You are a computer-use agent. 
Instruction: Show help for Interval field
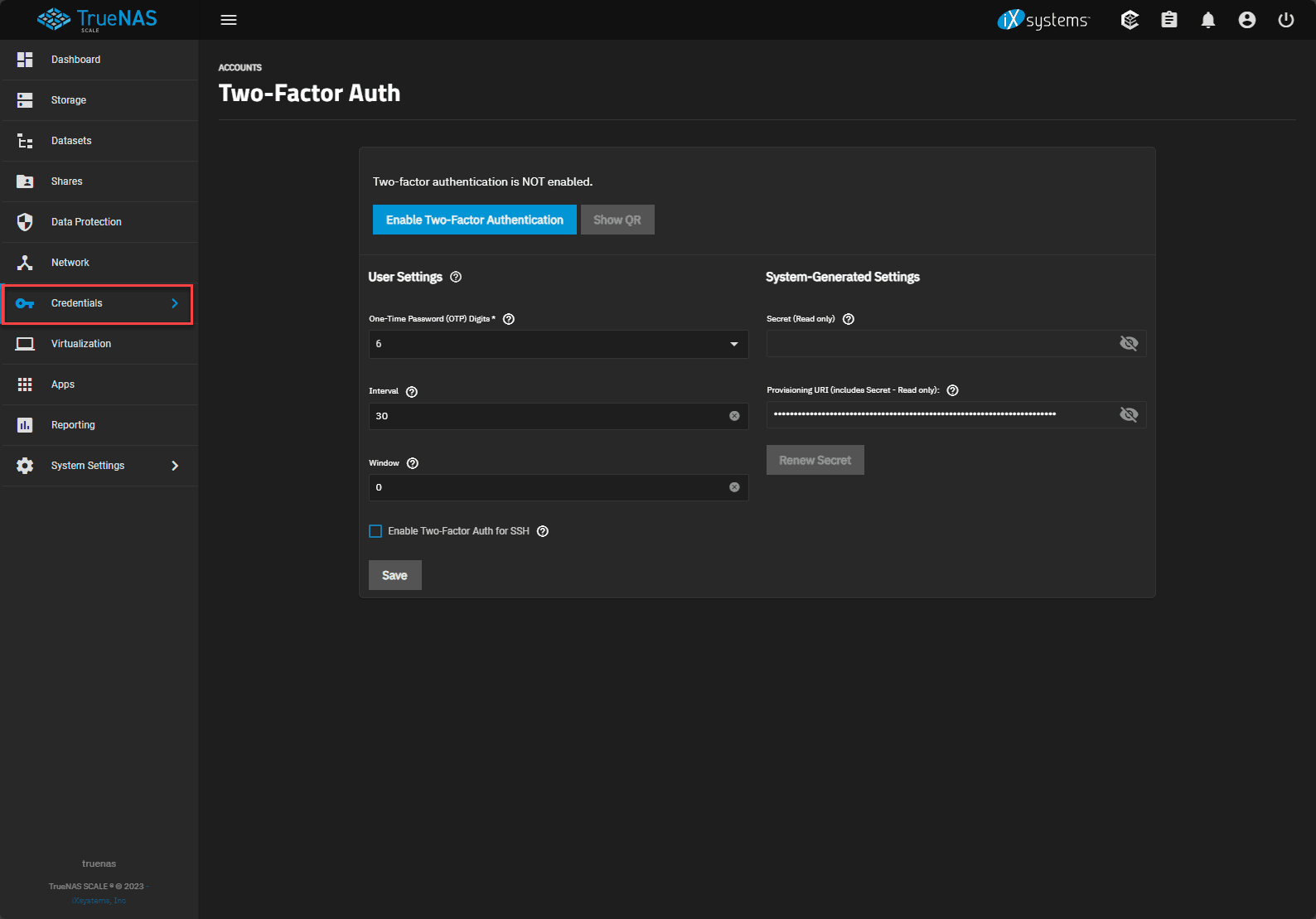coord(412,392)
